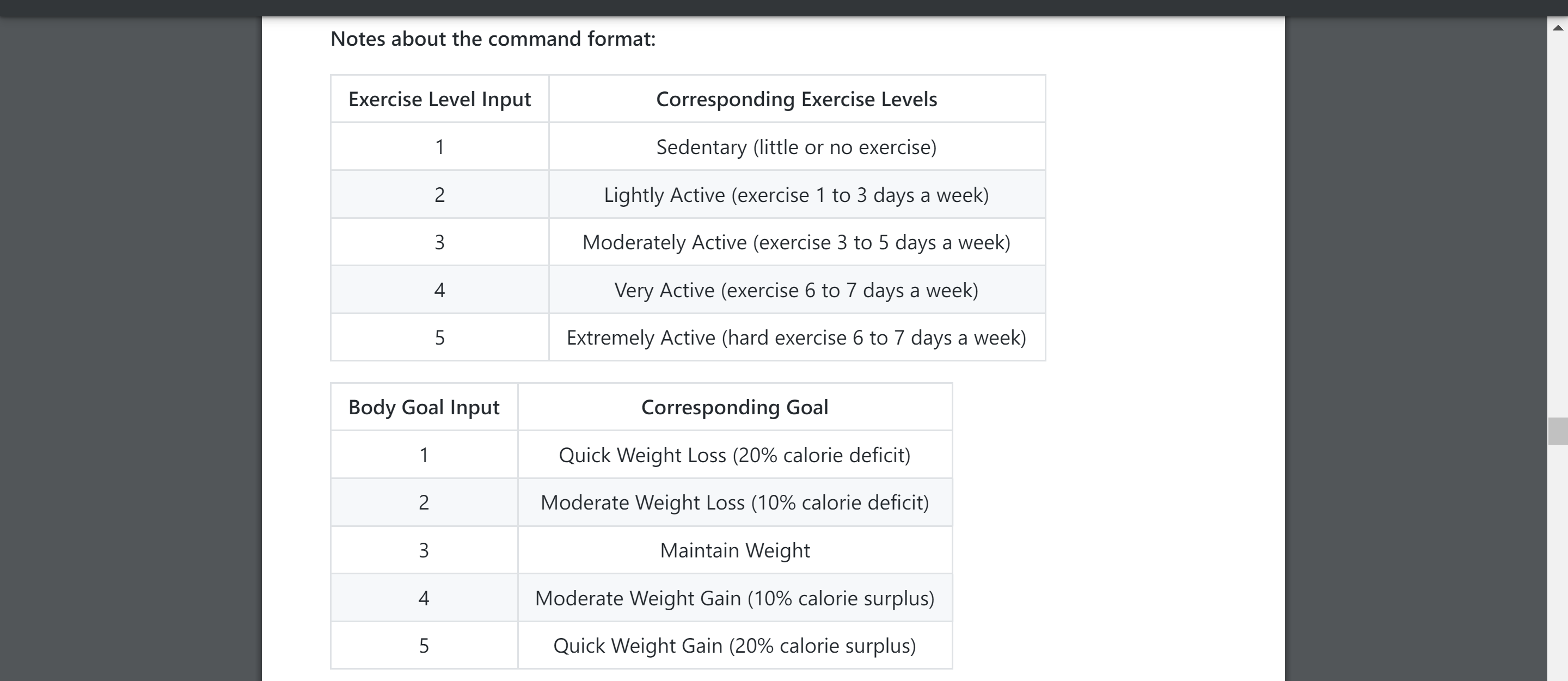The height and width of the screenshot is (681, 1568).
Task: Click the 'Sedentary (little or no exercise)' cell
Action: [797, 146]
